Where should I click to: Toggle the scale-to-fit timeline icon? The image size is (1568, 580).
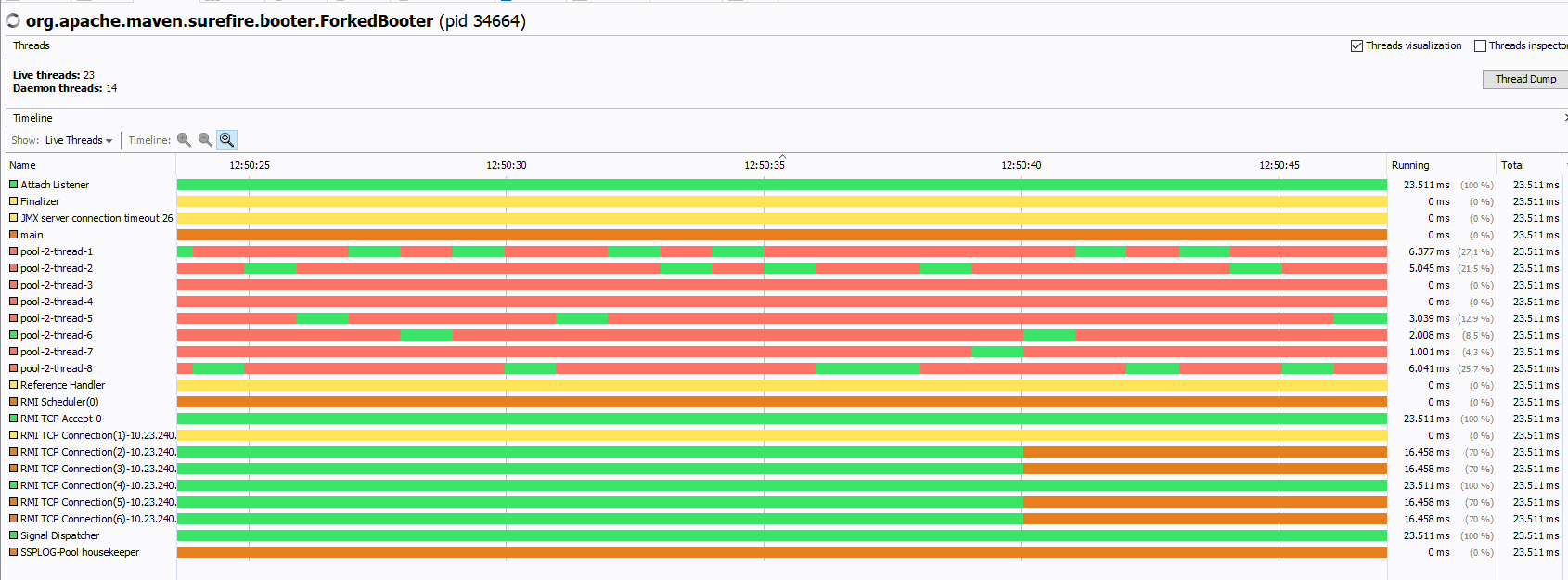(x=226, y=140)
